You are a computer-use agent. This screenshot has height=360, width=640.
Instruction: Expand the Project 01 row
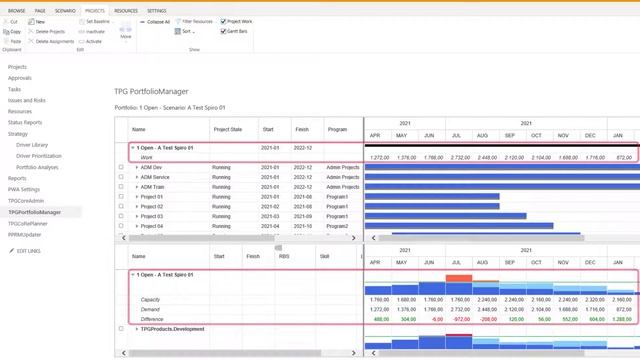(x=137, y=197)
